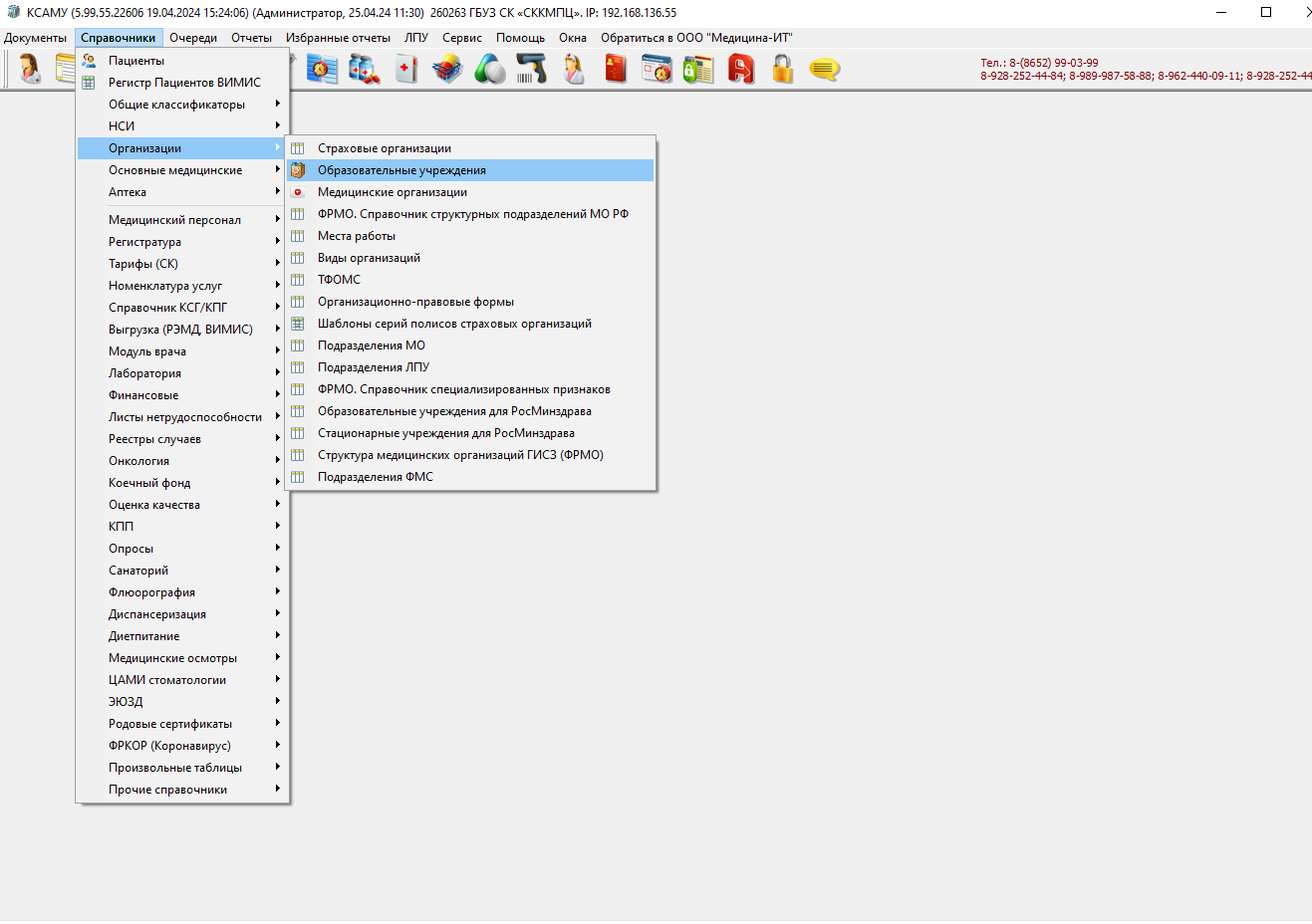The width and height of the screenshot is (1312, 924).
Task: Click the red PDF document icon
Action: 741,70
